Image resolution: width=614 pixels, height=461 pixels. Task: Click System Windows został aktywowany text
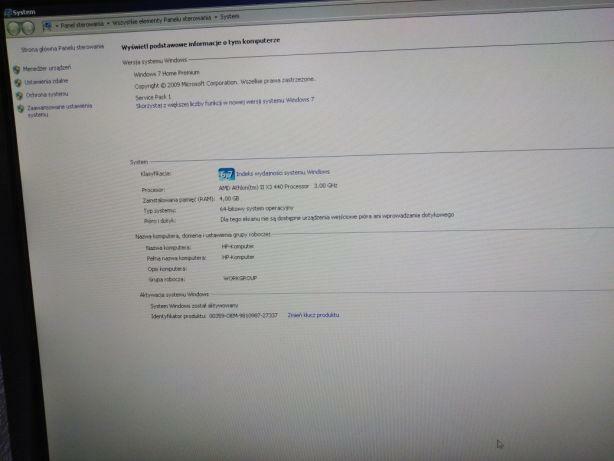click(194, 305)
